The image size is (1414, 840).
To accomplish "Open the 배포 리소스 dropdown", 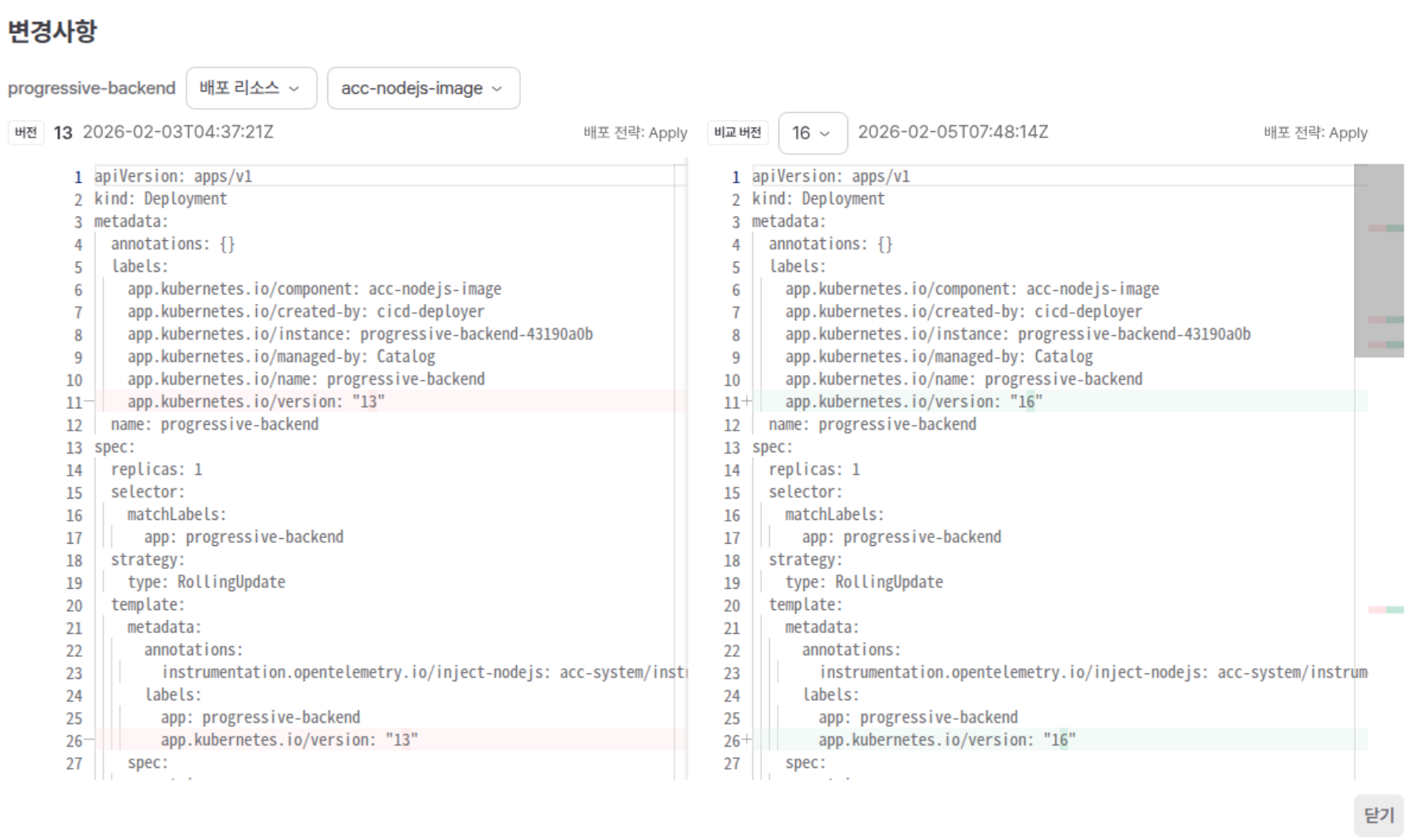I will 251,88.
